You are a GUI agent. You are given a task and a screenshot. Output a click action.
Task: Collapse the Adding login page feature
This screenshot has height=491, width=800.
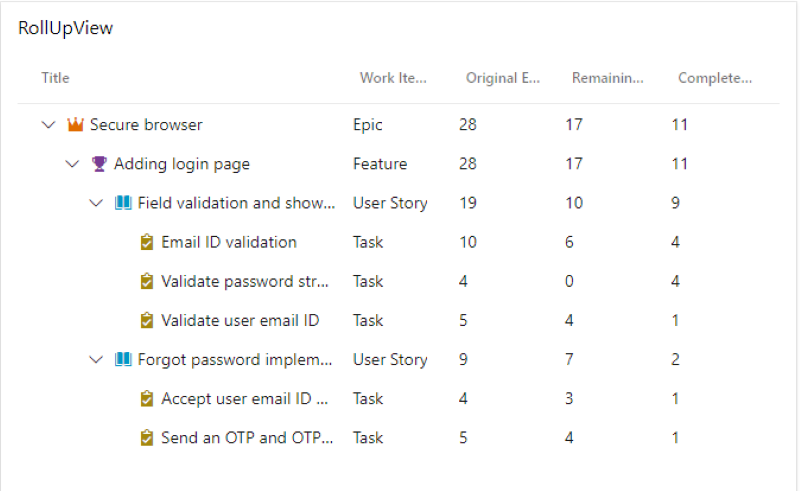pyautogui.click(x=71, y=164)
